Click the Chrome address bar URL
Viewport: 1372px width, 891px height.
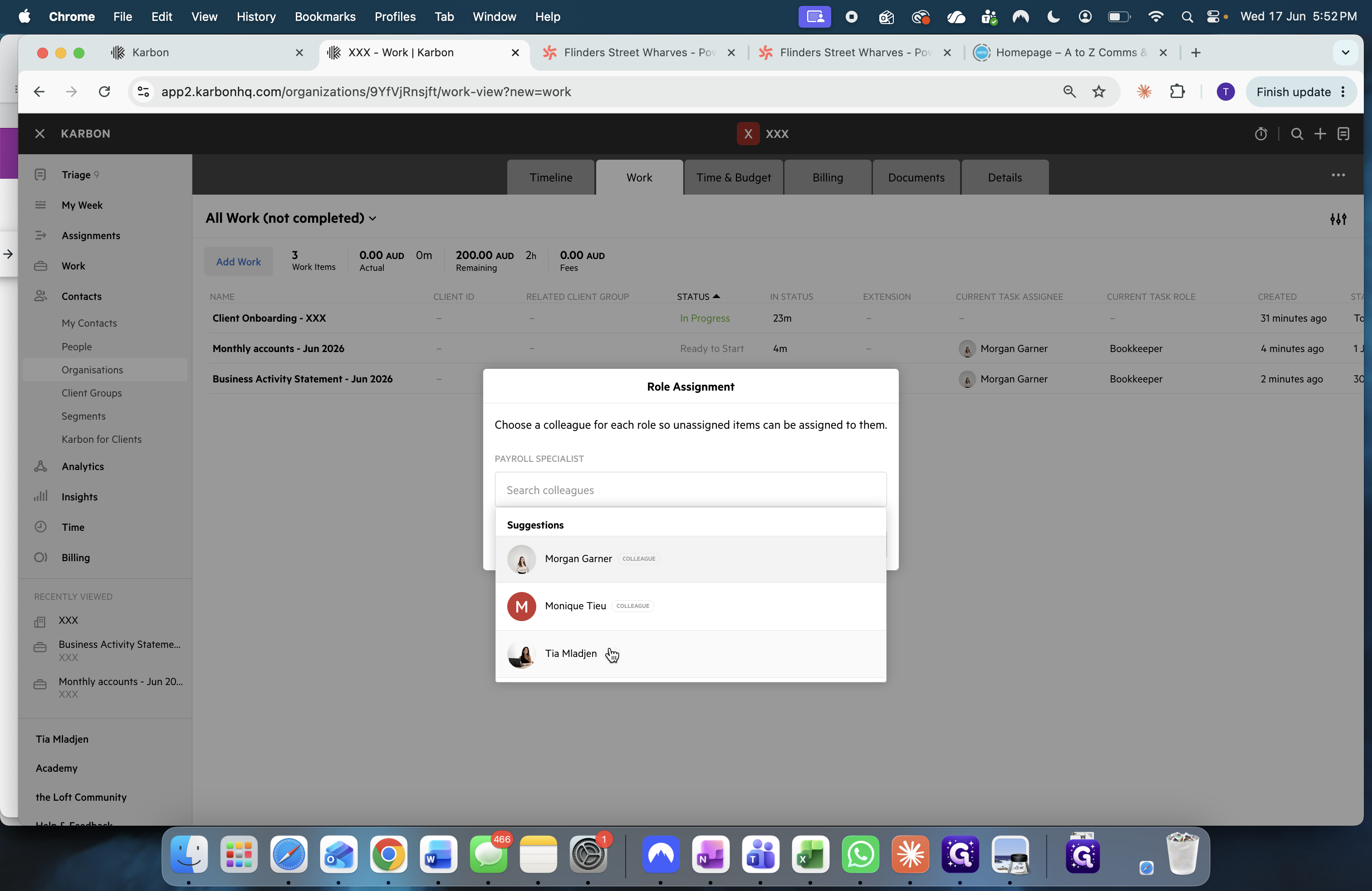click(x=366, y=92)
